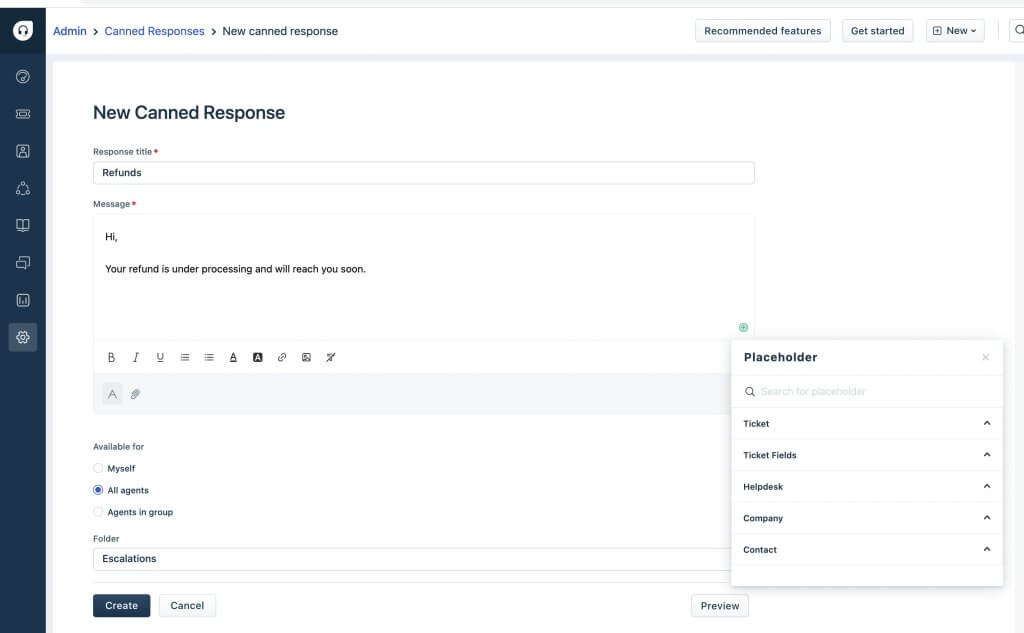This screenshot has width=1024, height=633.
Task: Click the Admin breadcrumb link
Action: (x=69, y=31)
